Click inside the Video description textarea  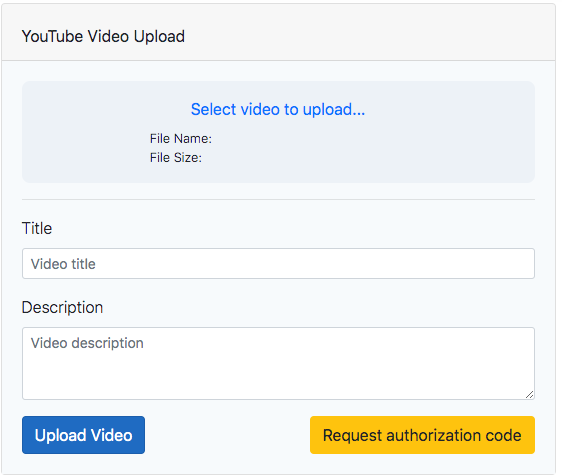click(278, 363)
